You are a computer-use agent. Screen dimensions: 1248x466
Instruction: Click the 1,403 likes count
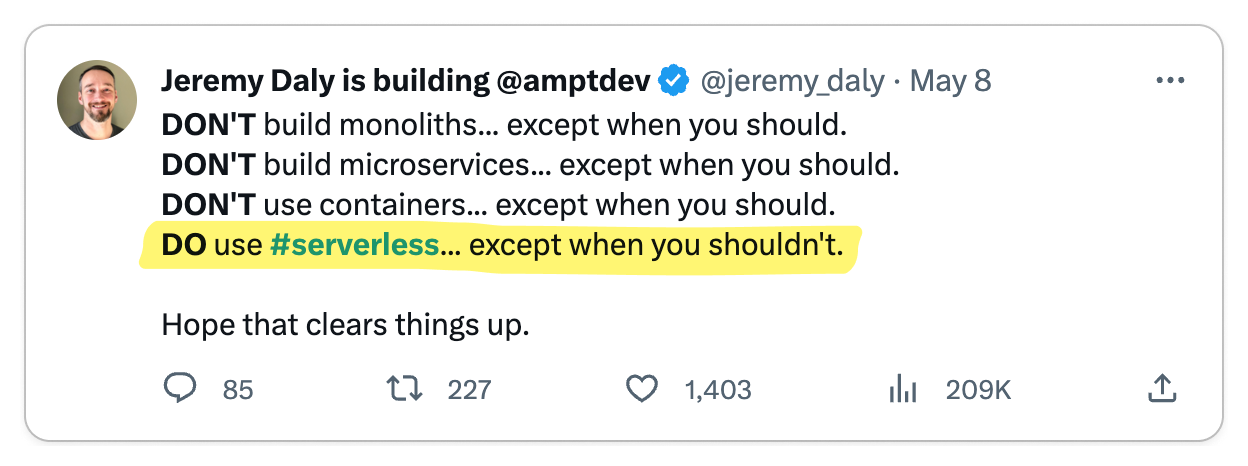[x=718, y=390]
